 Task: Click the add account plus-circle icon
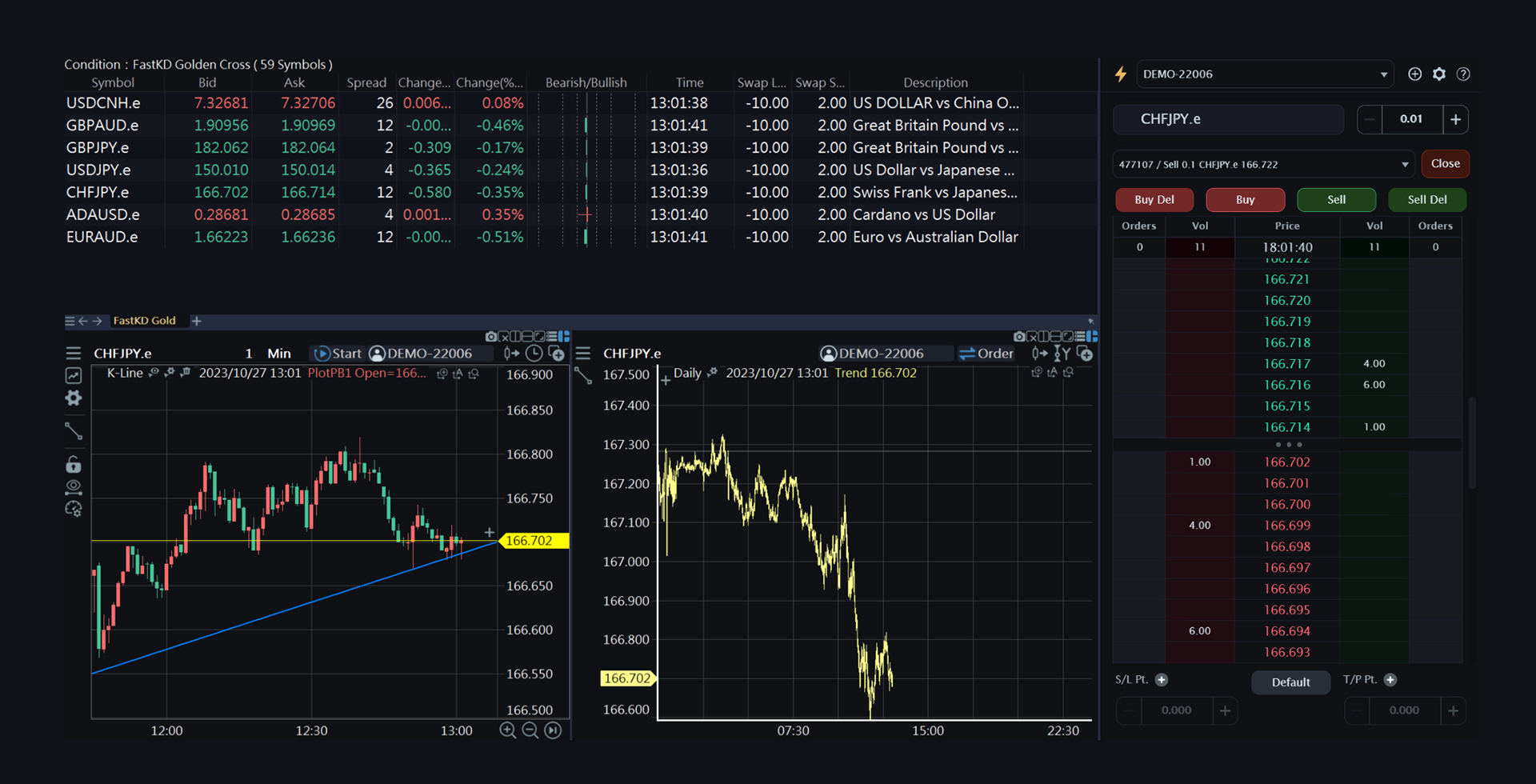tap(1414, 74)
